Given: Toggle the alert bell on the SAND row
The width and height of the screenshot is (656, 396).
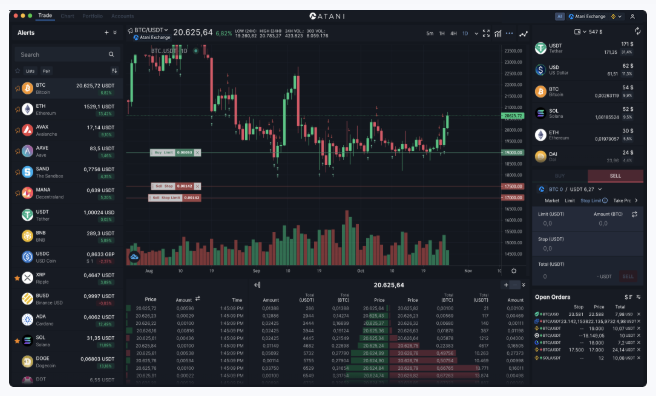Looking at the screenshot, I should point(17,172).
